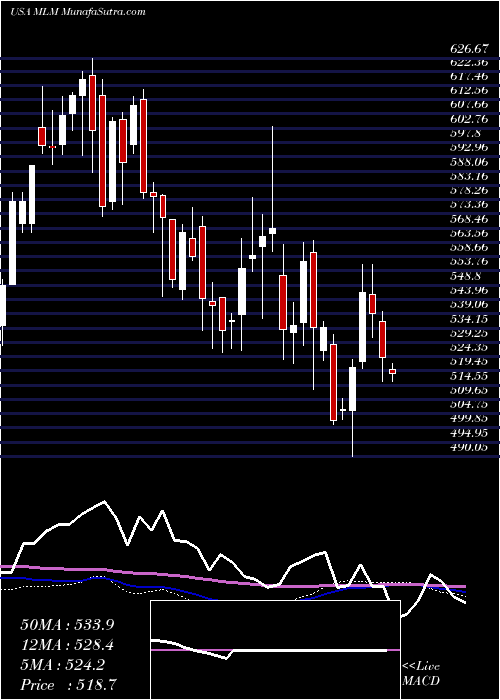500x700 pixels.
Task: Click the USA MLM MunafaSutra.com title text
Action: pos(78,11)
